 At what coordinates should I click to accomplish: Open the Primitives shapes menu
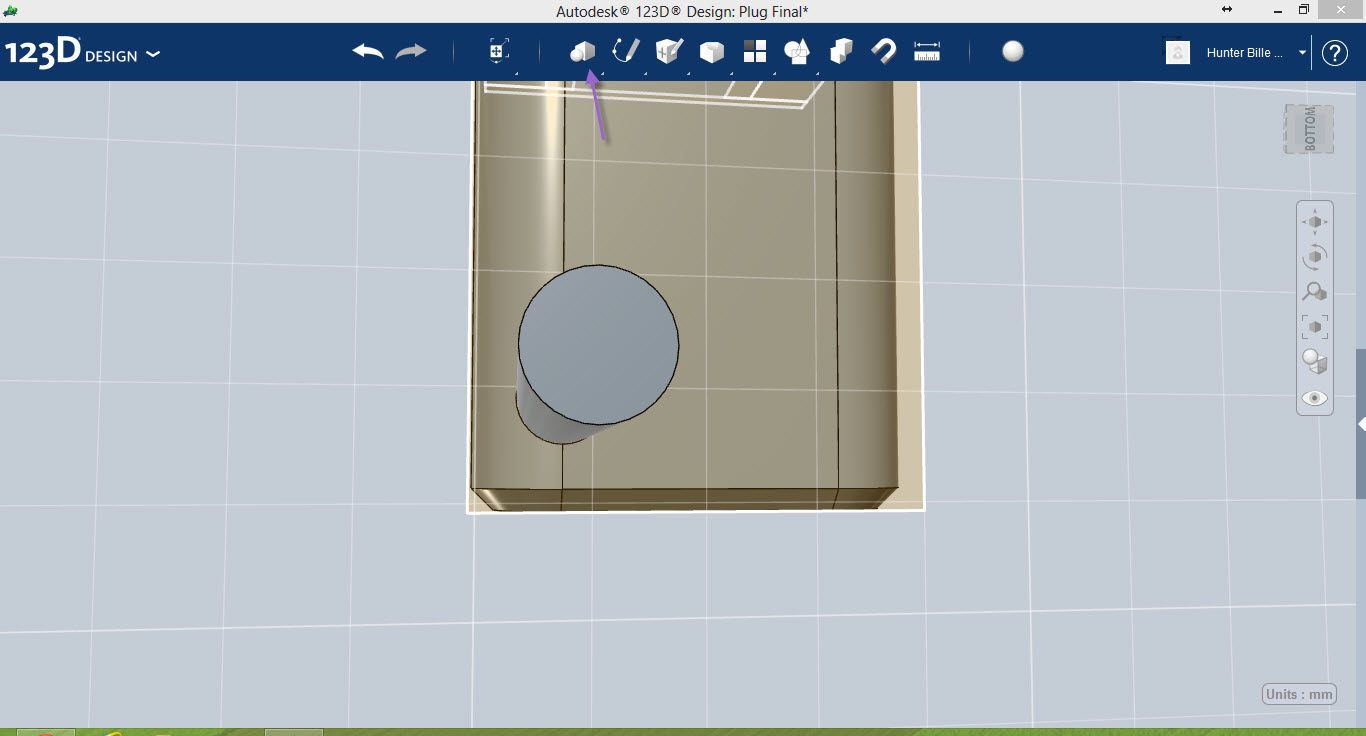coord(583,51)
